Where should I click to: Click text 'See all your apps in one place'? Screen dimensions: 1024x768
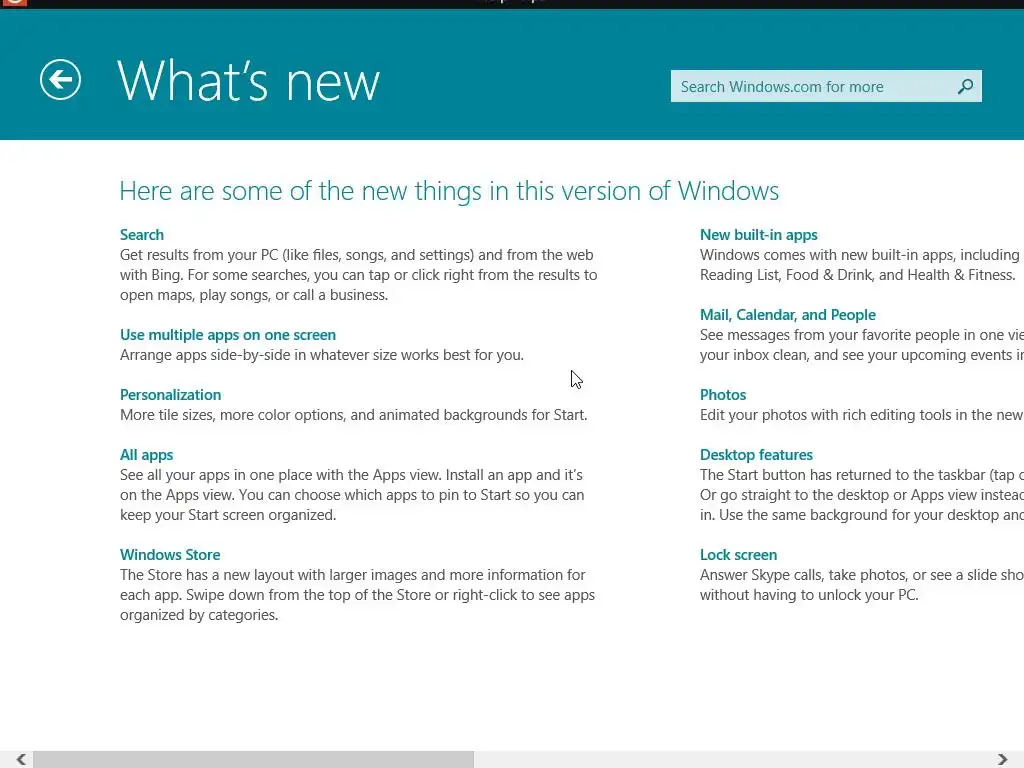tap(232, 475)
